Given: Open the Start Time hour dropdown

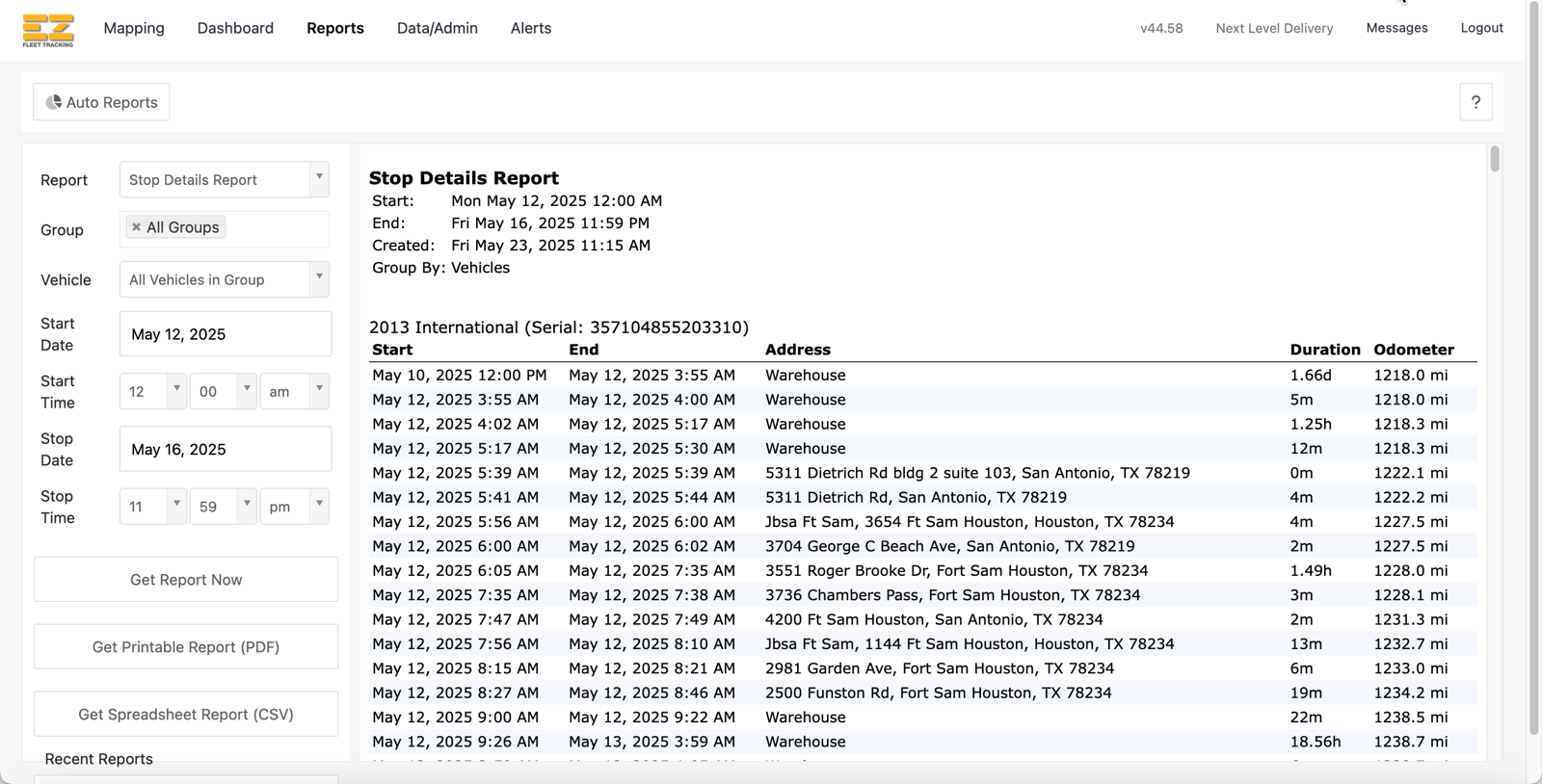Looking at the screenshot, I should point(152,392).
